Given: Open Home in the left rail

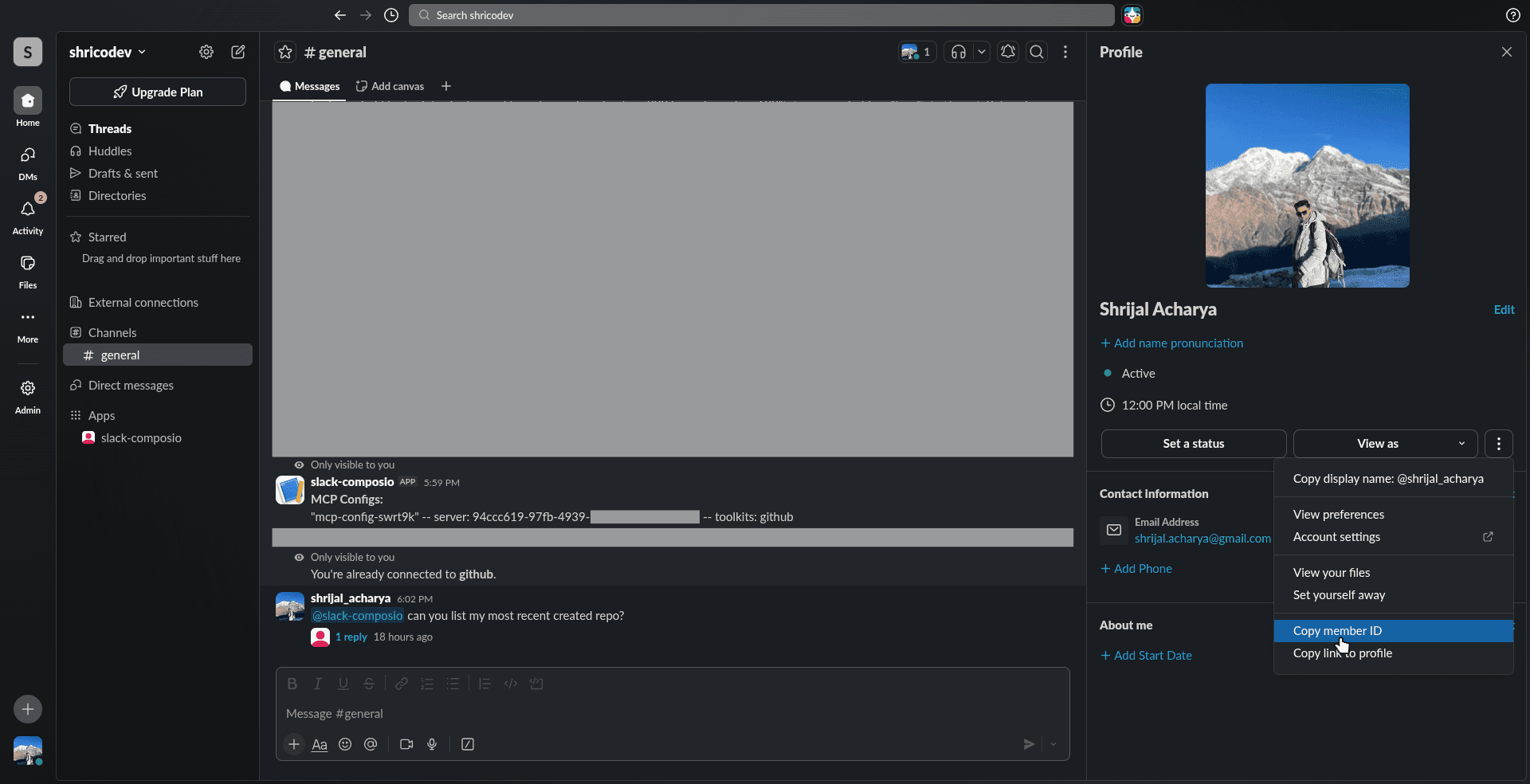Looking at the screenshot, I should click(28, 108).
